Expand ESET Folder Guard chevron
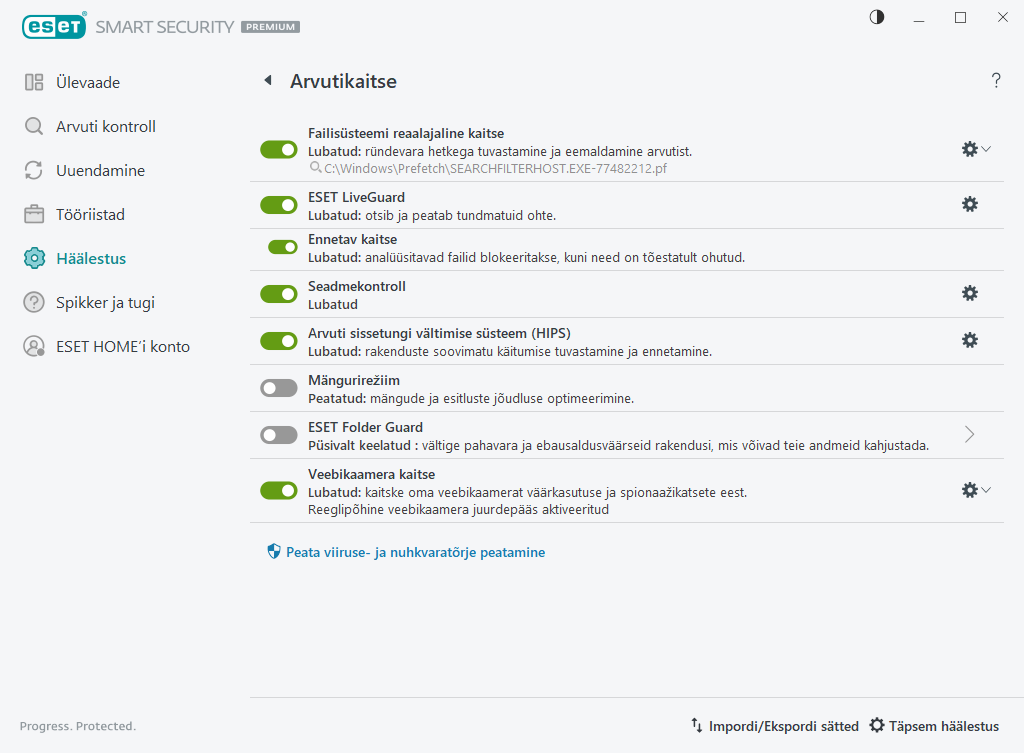Viewport: 1024px width, 753px height. coord(969,434)
